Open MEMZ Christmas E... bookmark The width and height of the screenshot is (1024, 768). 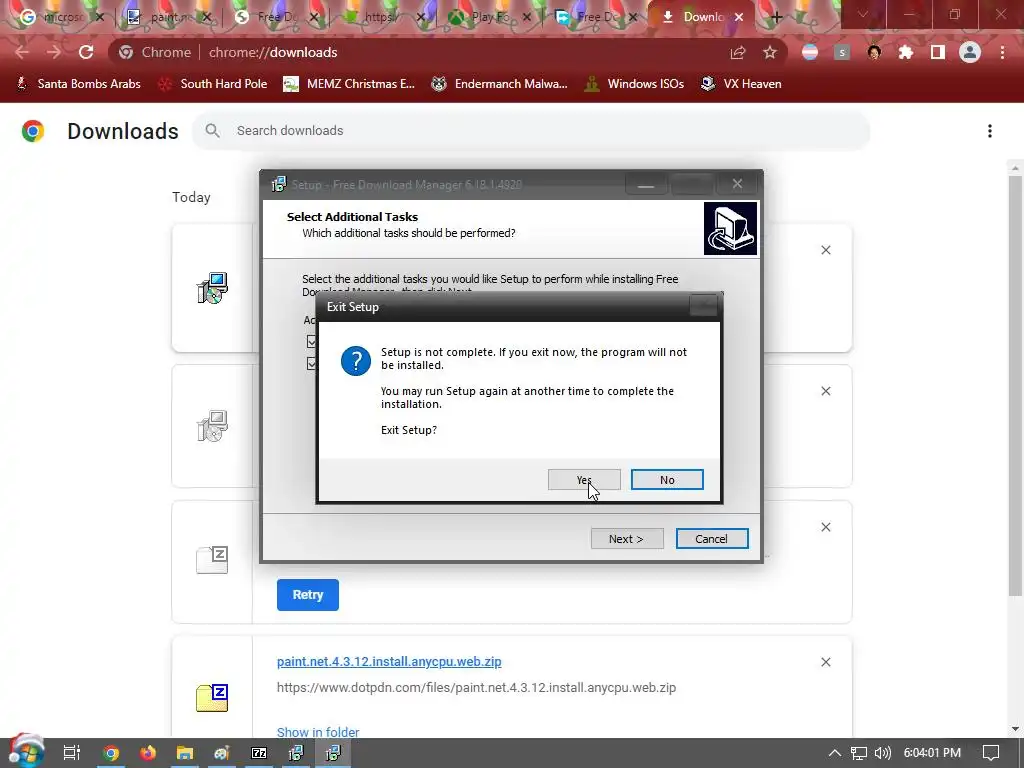[x=349, y=84]
